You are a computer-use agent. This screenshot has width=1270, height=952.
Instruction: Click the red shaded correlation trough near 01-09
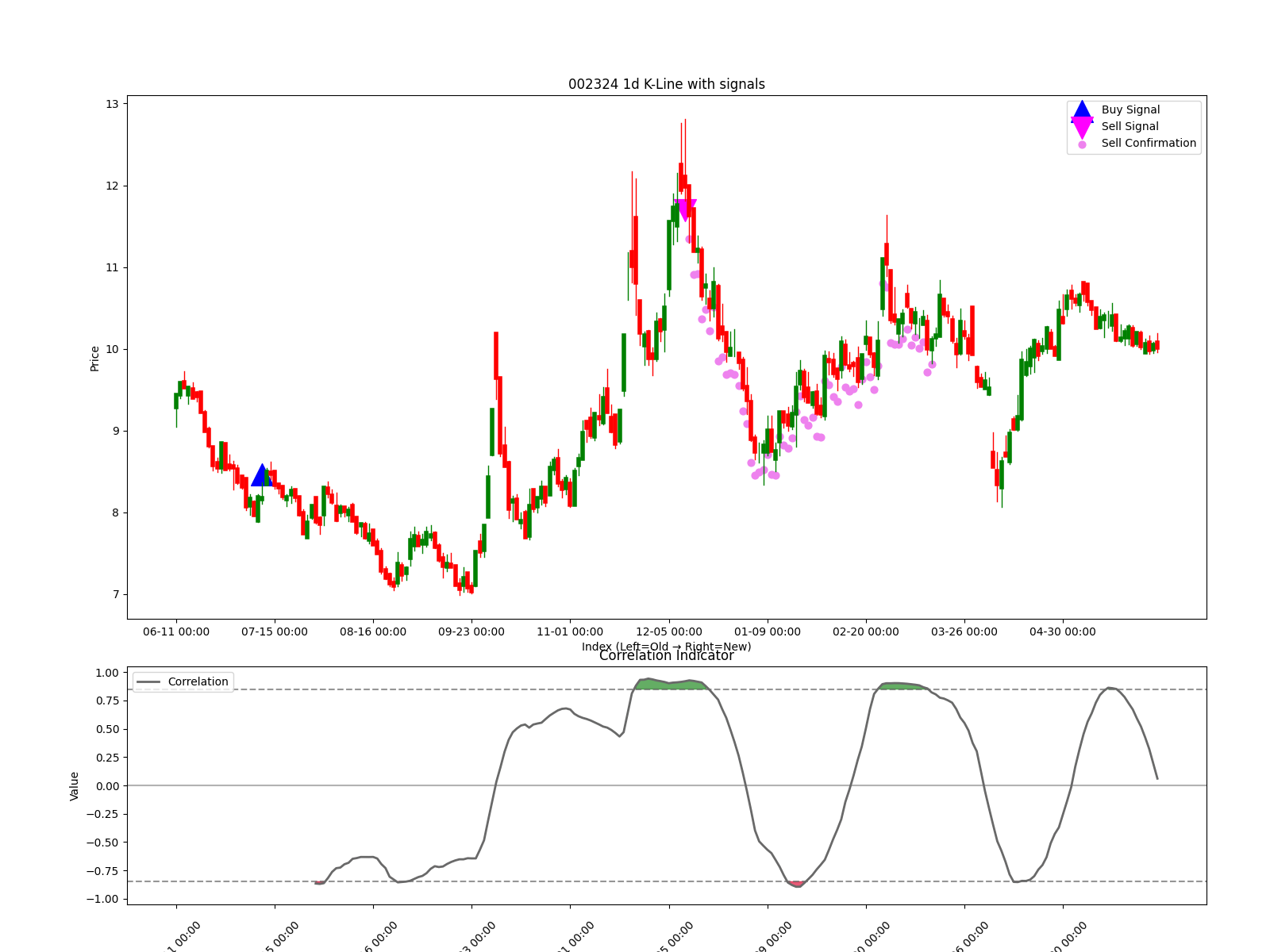point(796,884)
